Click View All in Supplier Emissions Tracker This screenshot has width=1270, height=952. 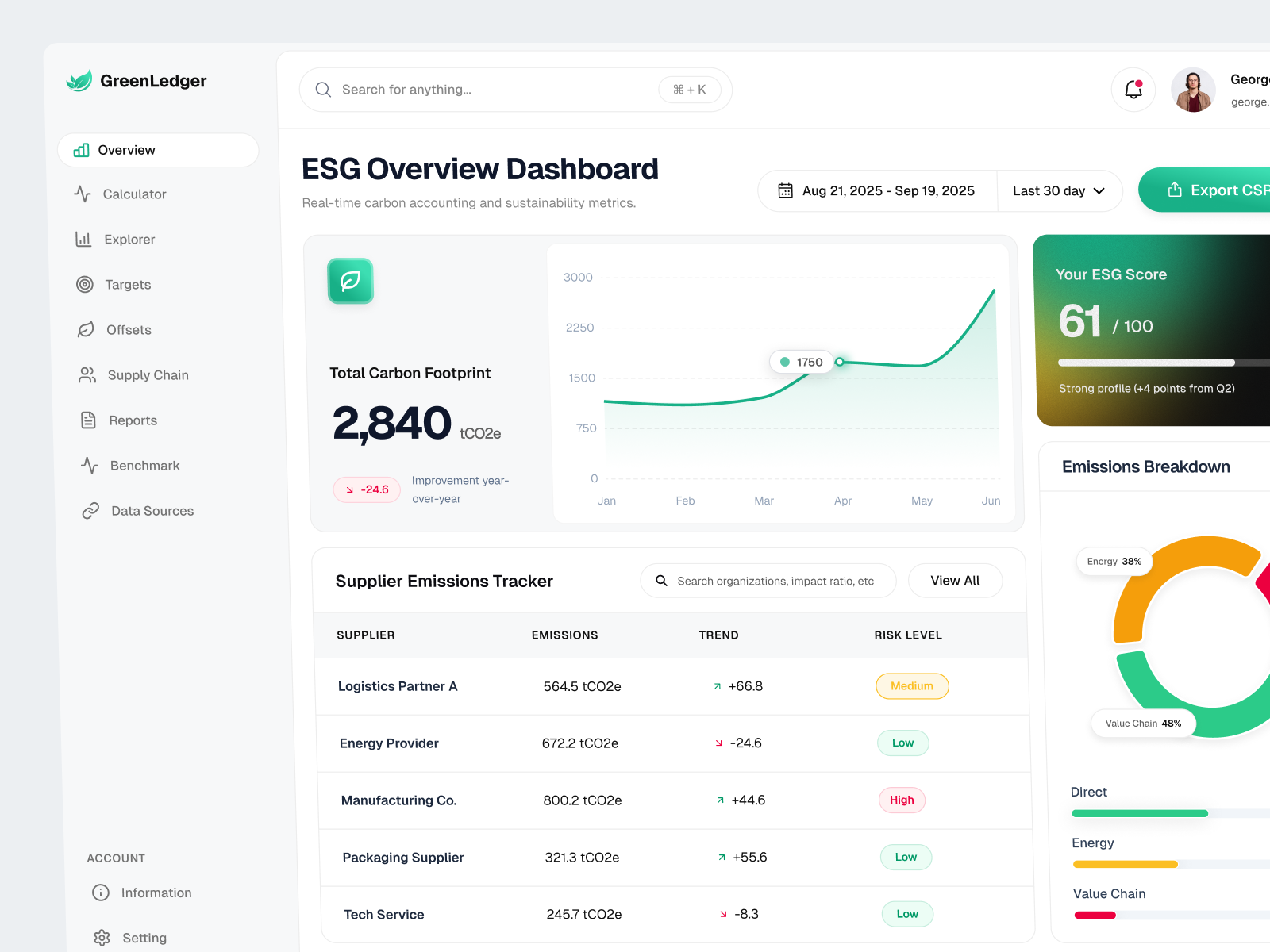(x=955, y=580)
